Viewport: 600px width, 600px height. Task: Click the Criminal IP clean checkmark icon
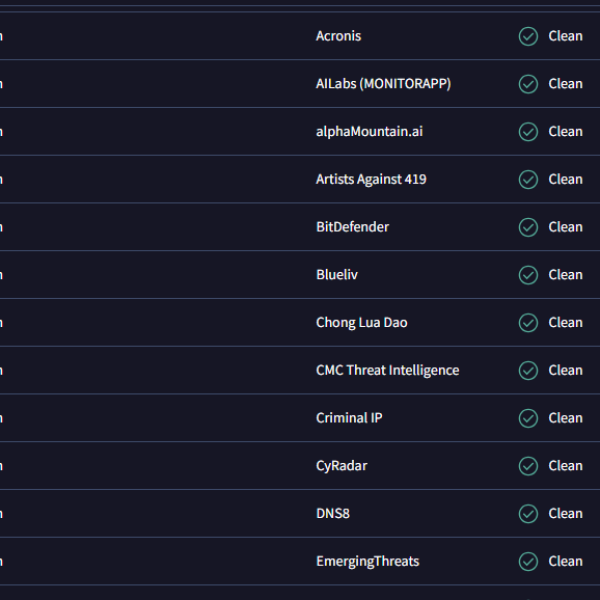pos(528,418)
